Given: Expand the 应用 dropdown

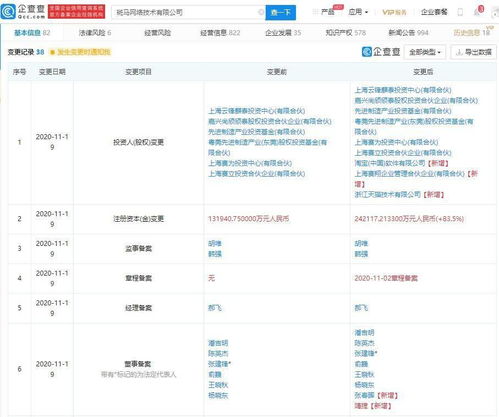Looking at the screenshot, I should tap(358, 12).
